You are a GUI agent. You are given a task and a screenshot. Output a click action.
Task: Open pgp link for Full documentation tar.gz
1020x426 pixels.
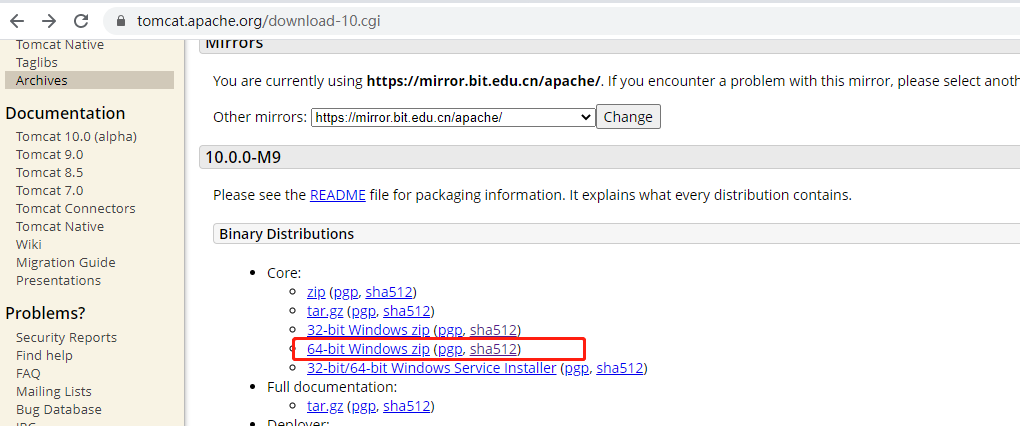pos(364,407)
